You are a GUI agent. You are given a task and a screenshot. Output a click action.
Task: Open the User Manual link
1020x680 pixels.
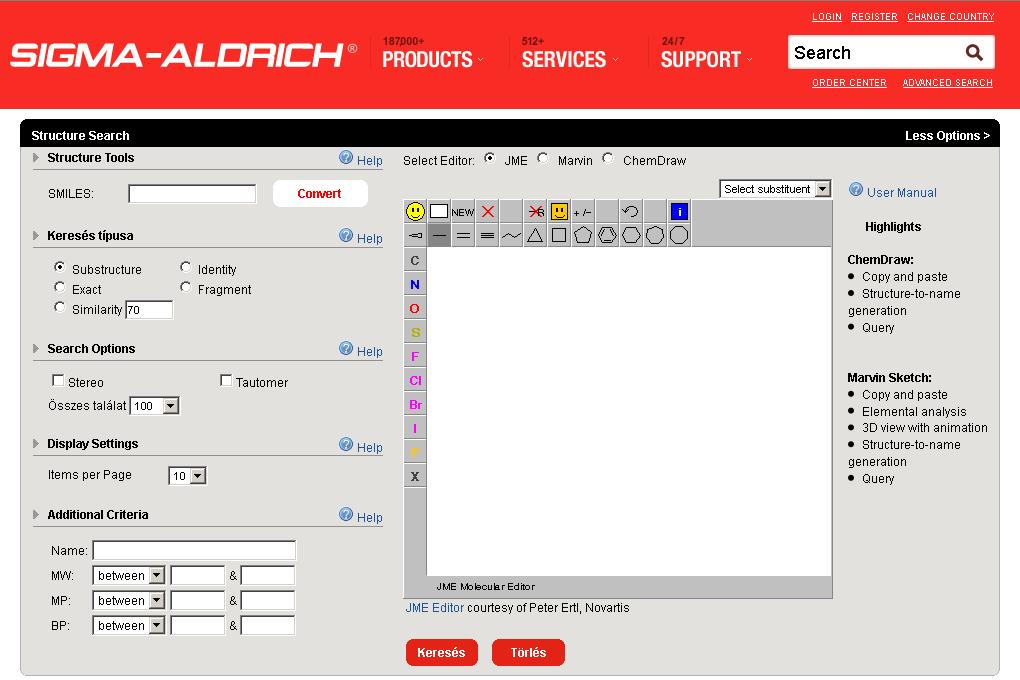click(901, 193)
